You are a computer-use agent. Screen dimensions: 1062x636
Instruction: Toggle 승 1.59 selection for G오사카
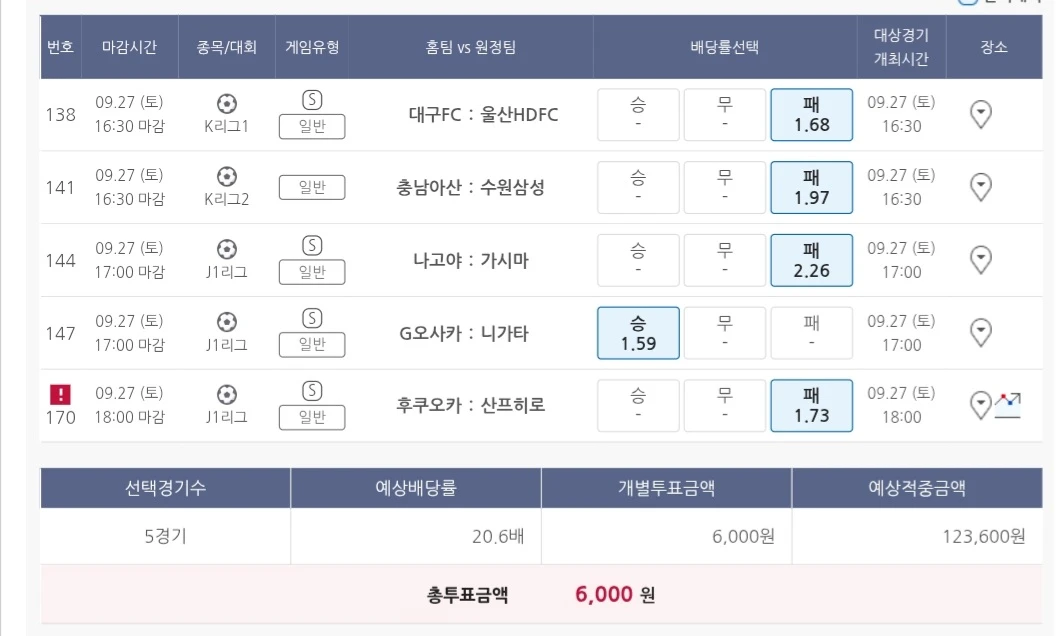[638, 333]
